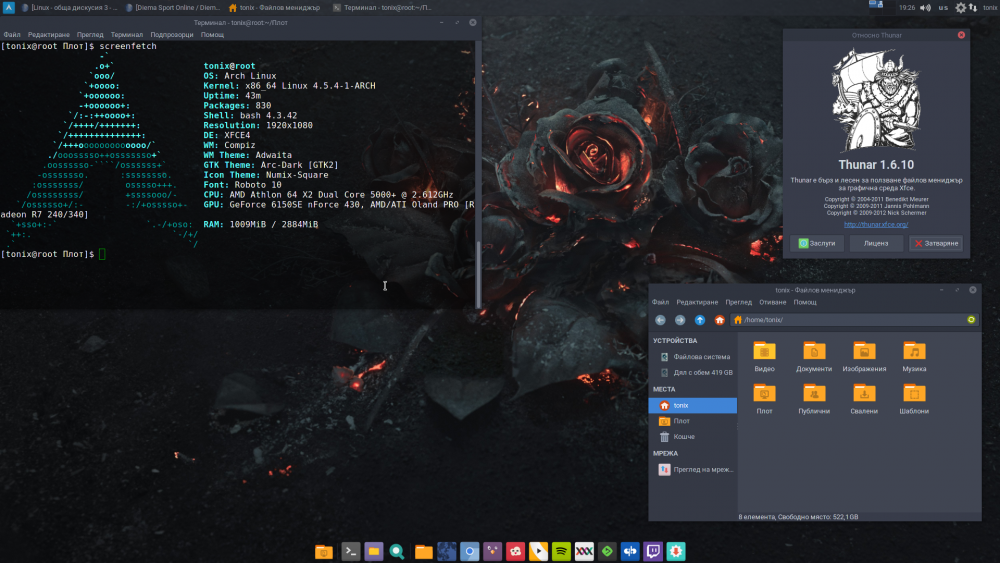This screenshot has height=563, width=1000.
Task: Switch to Diema Sport Online taskbar window
Action: tap(173, 8)
